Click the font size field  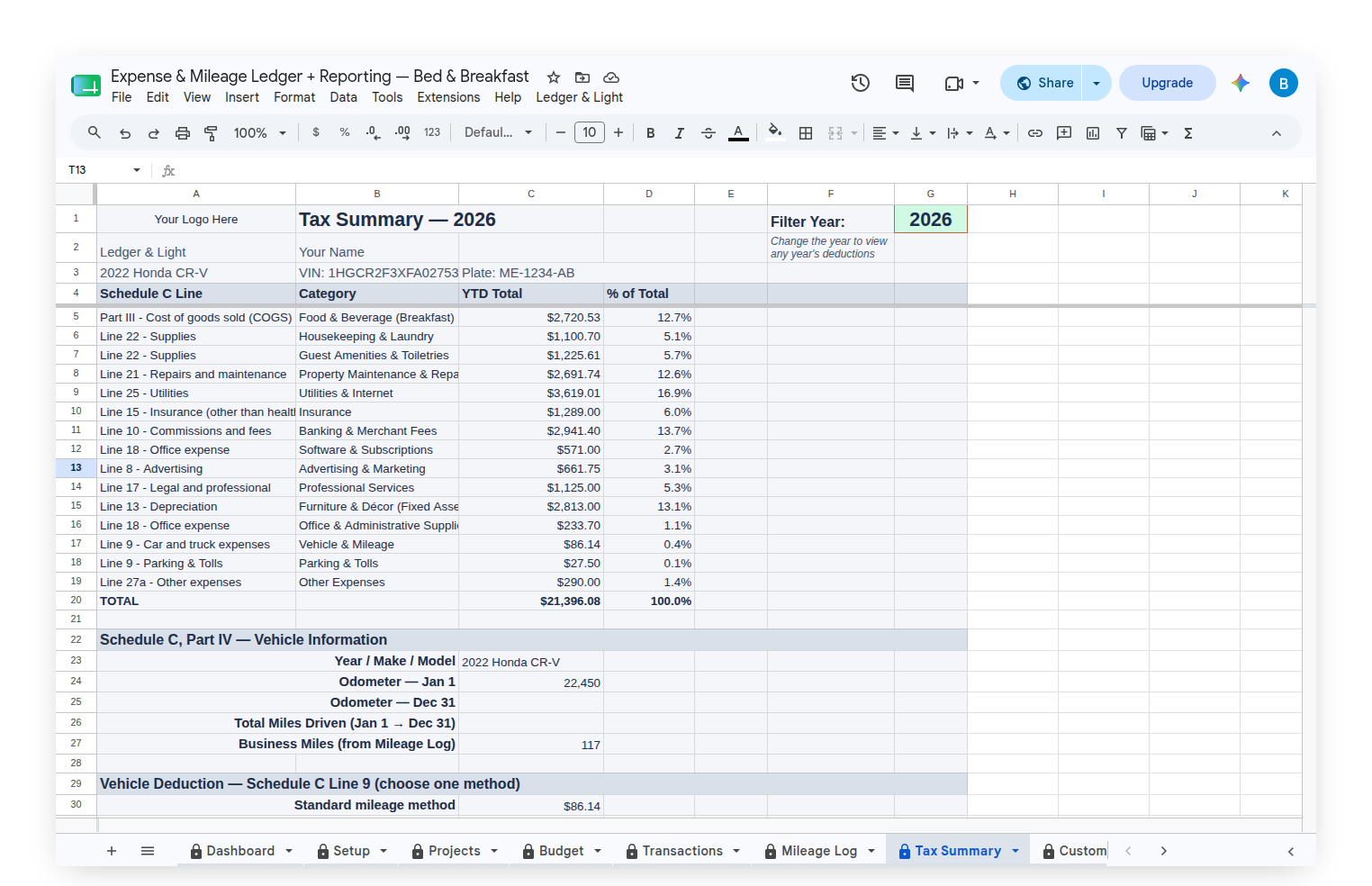(x=590, y=132)
